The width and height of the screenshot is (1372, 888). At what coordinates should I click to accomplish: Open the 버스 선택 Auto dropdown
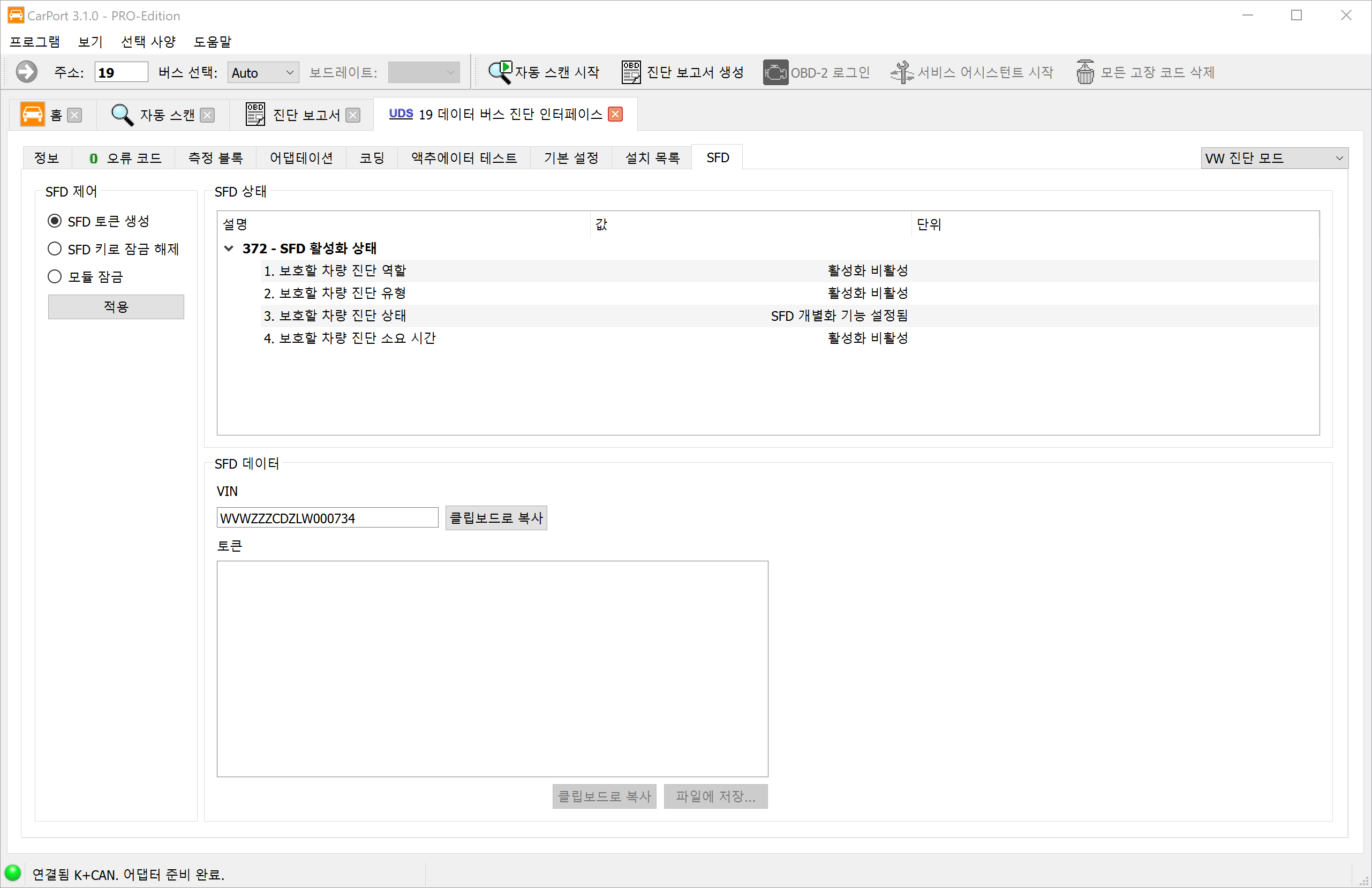pyautogui.click(x=263, y=73)
